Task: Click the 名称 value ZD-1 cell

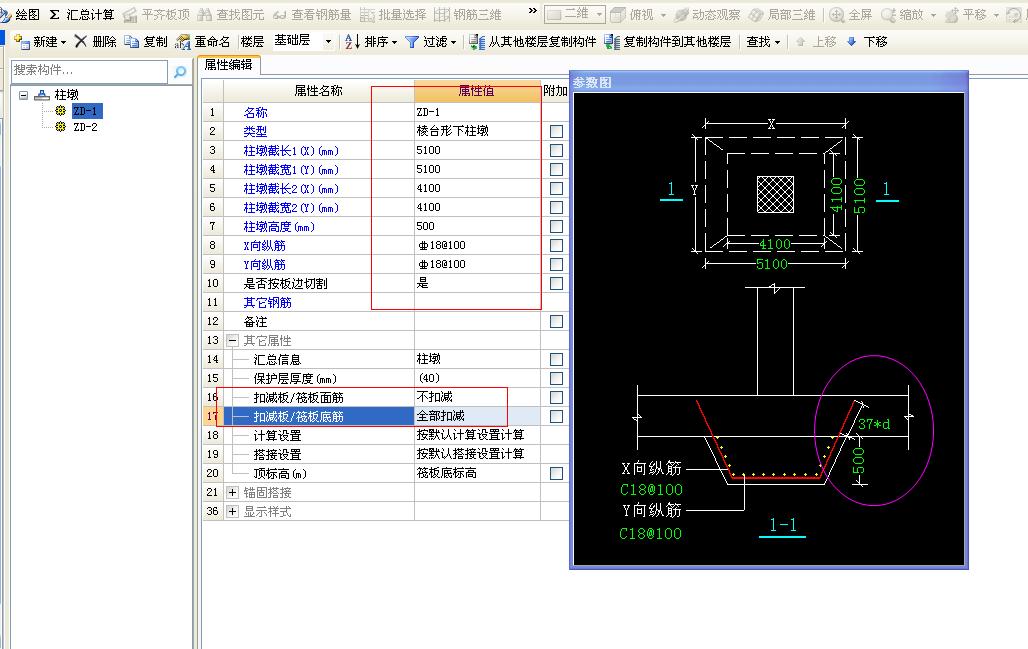Action: 477,112
